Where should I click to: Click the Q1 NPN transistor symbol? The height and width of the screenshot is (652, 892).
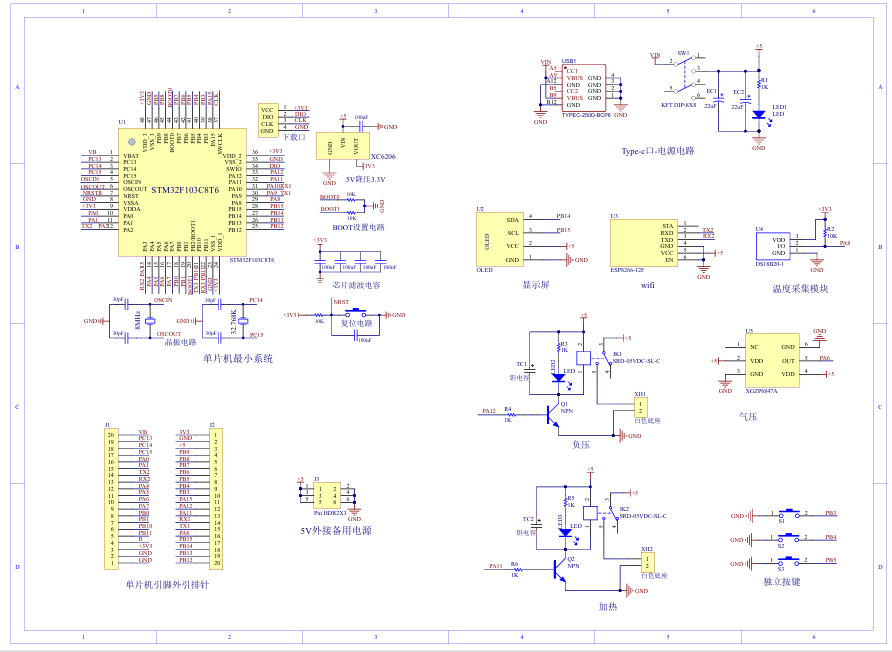[553, 412]
